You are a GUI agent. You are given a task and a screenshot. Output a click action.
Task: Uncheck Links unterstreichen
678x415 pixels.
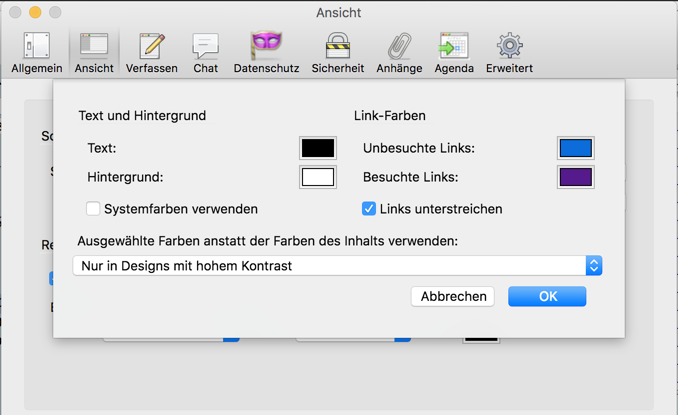tap(369, 209)
